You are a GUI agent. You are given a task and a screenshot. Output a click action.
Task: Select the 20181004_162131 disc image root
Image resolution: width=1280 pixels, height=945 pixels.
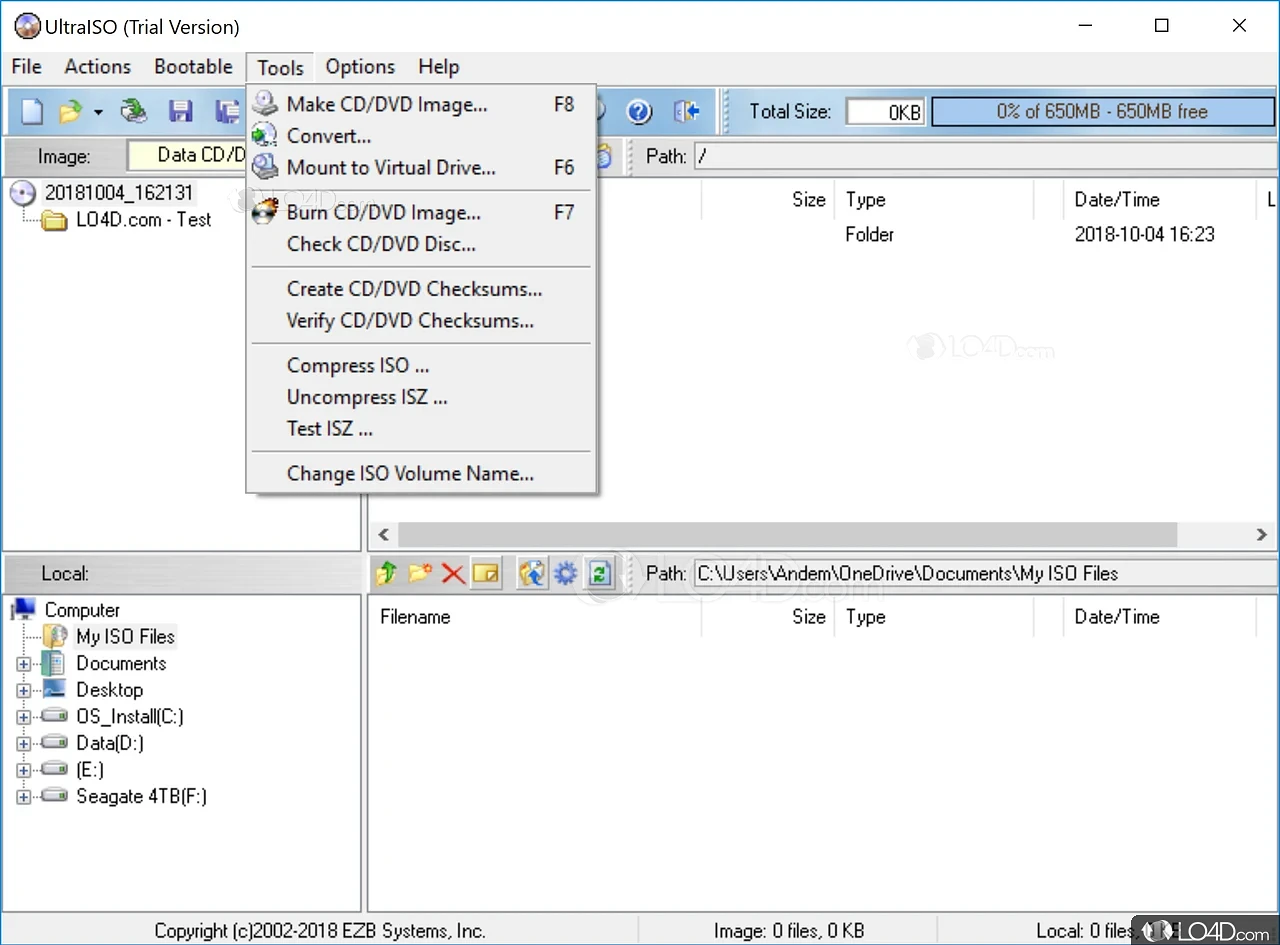119,193
